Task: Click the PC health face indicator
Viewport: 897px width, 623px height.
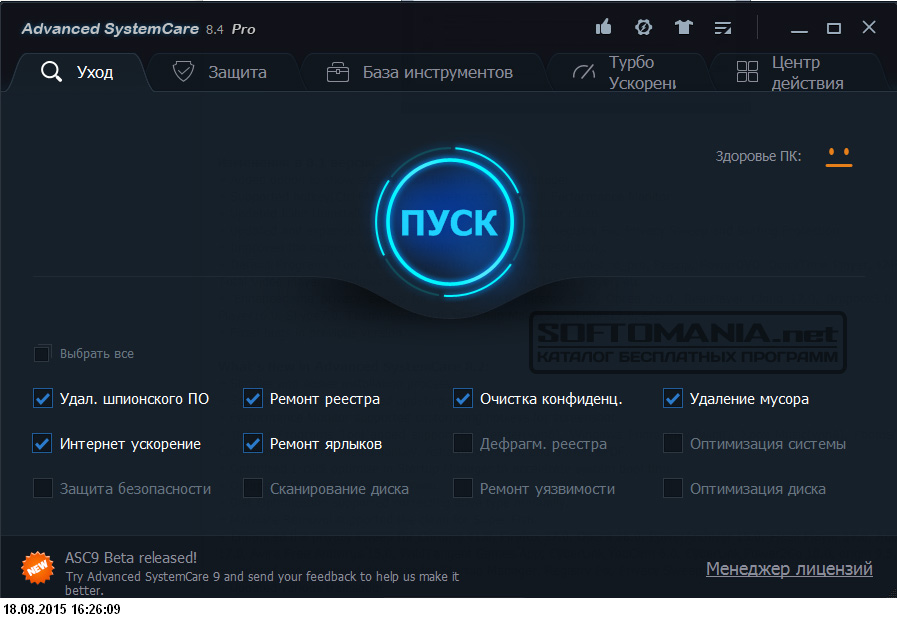Action: point(839,157)
